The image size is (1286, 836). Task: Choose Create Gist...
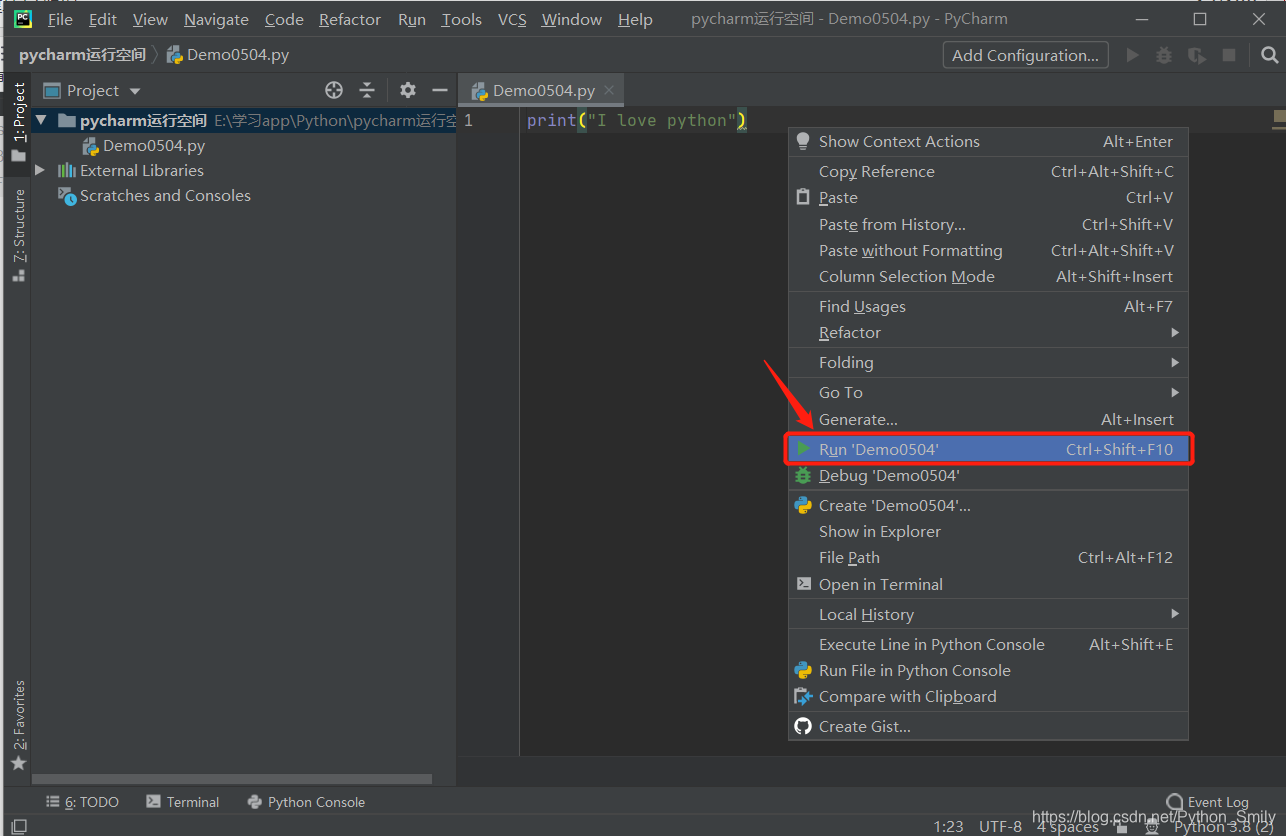point(988,726)
